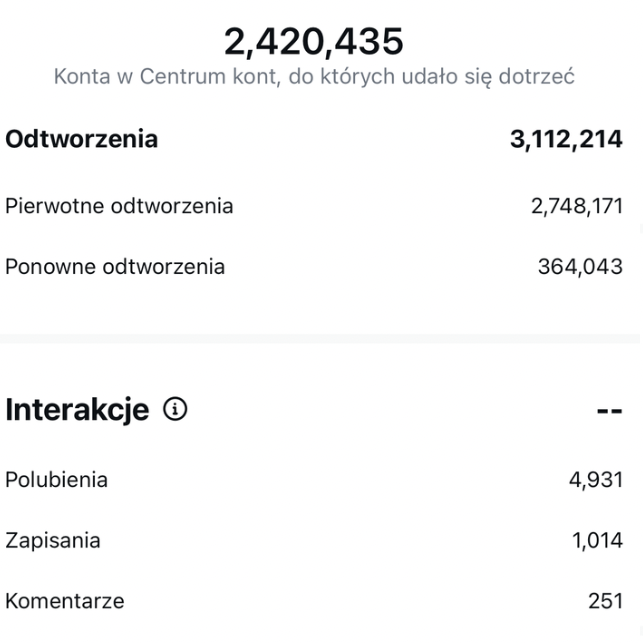Viewport: 643px width, 644px height.
Task: Select the Konta w Centrum kont caption
Action: (x=314, y=77)
